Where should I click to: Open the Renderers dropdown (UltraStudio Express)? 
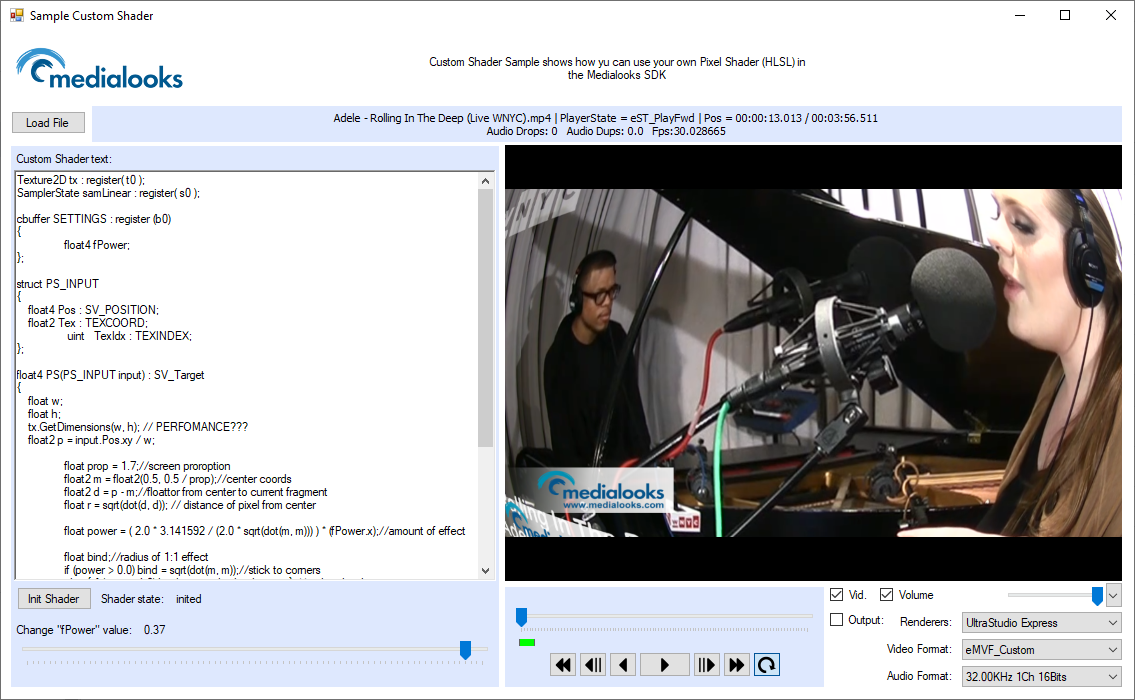pos(1042,623)
